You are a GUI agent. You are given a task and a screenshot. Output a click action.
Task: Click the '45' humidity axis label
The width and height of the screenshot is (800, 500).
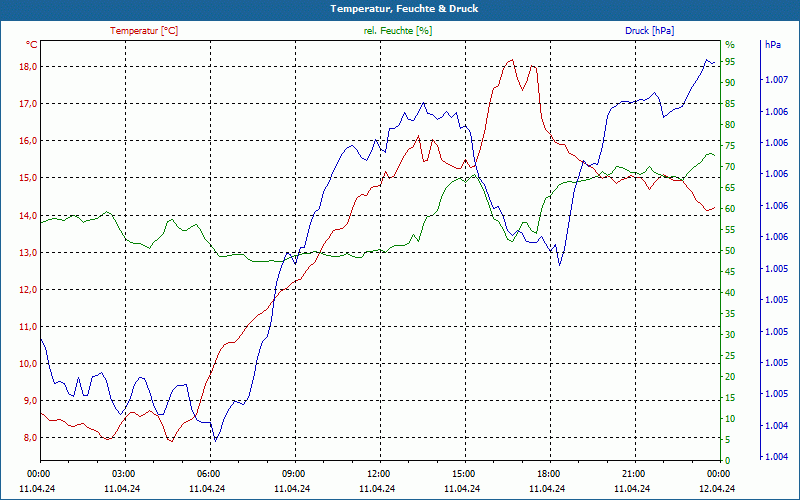click(x=730, y=272)
